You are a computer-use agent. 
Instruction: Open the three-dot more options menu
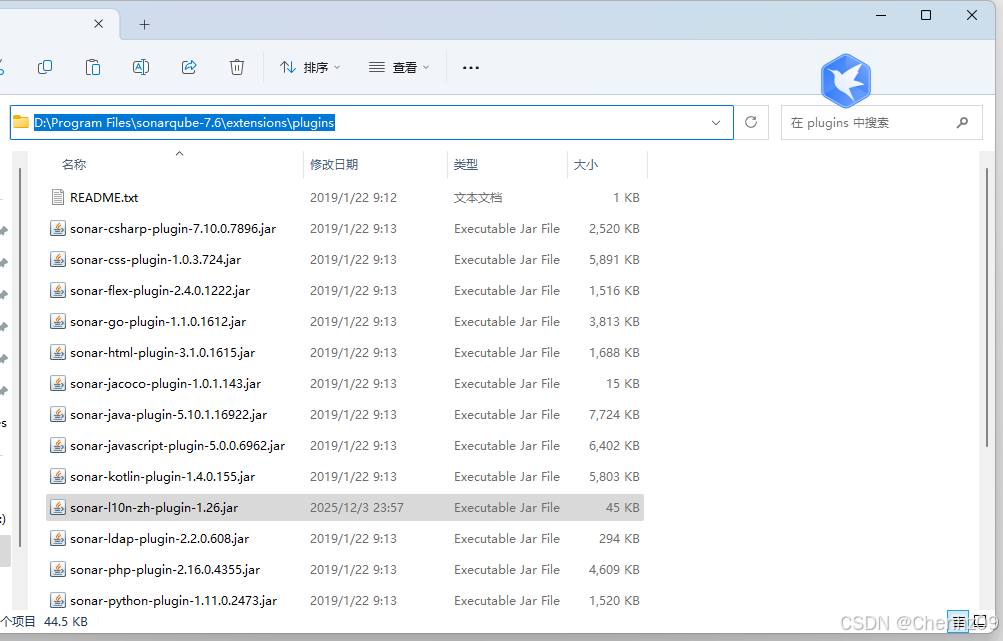pos(471,67)
